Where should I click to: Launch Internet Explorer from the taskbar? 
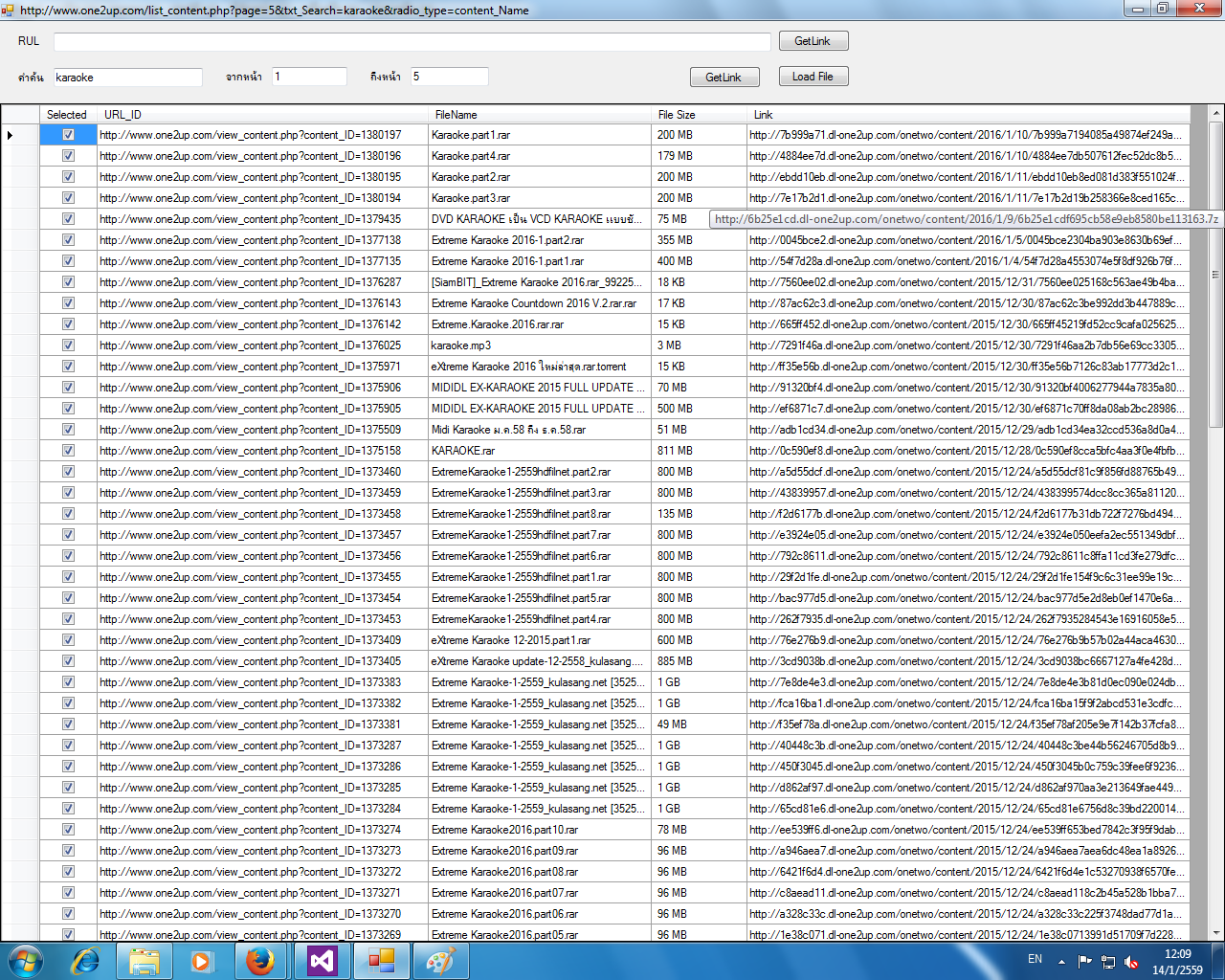[x=86, y=961]
